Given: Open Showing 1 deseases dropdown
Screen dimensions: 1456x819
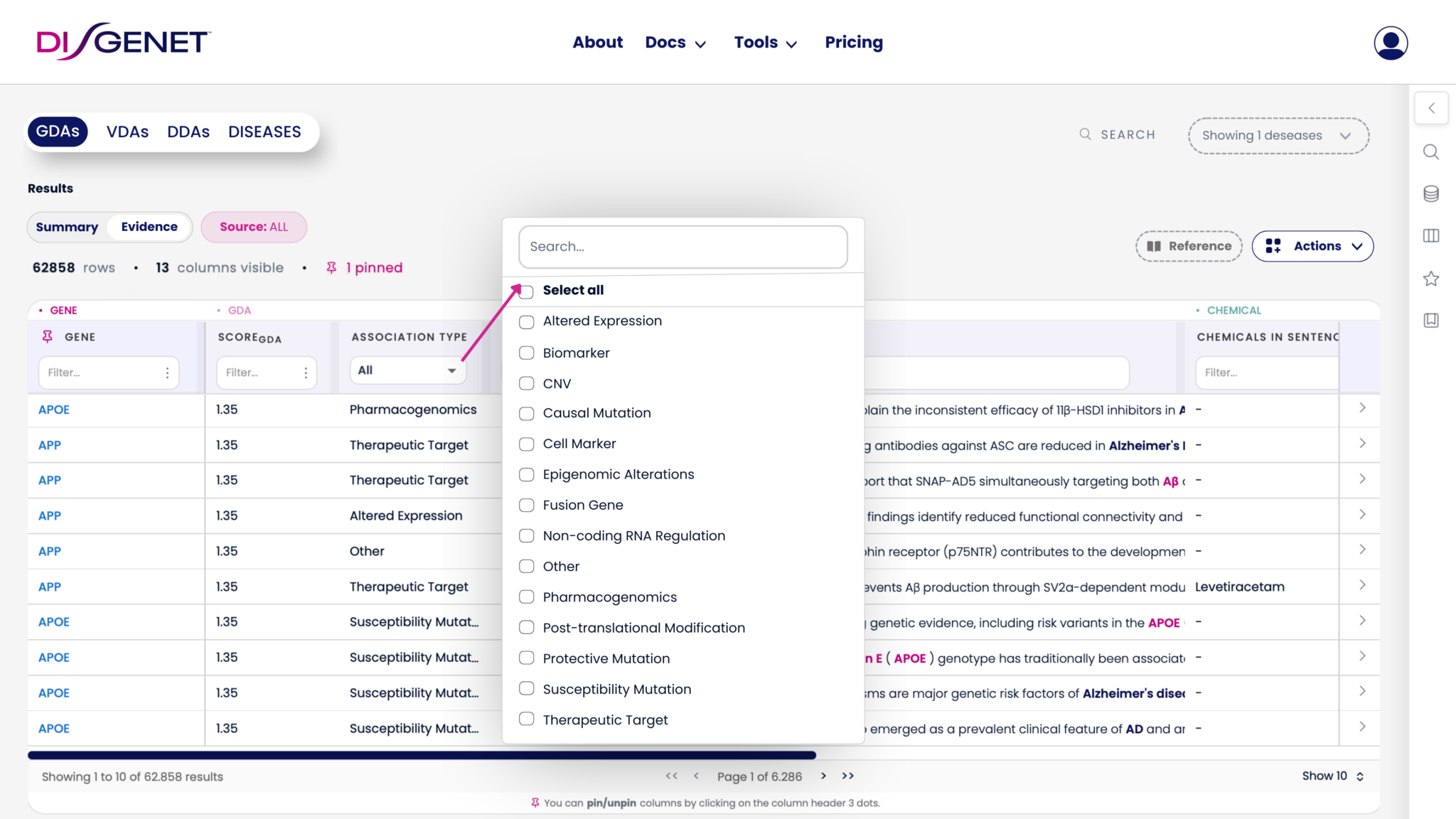Looking at the screenshot, I should click(x=1278, y=135).
